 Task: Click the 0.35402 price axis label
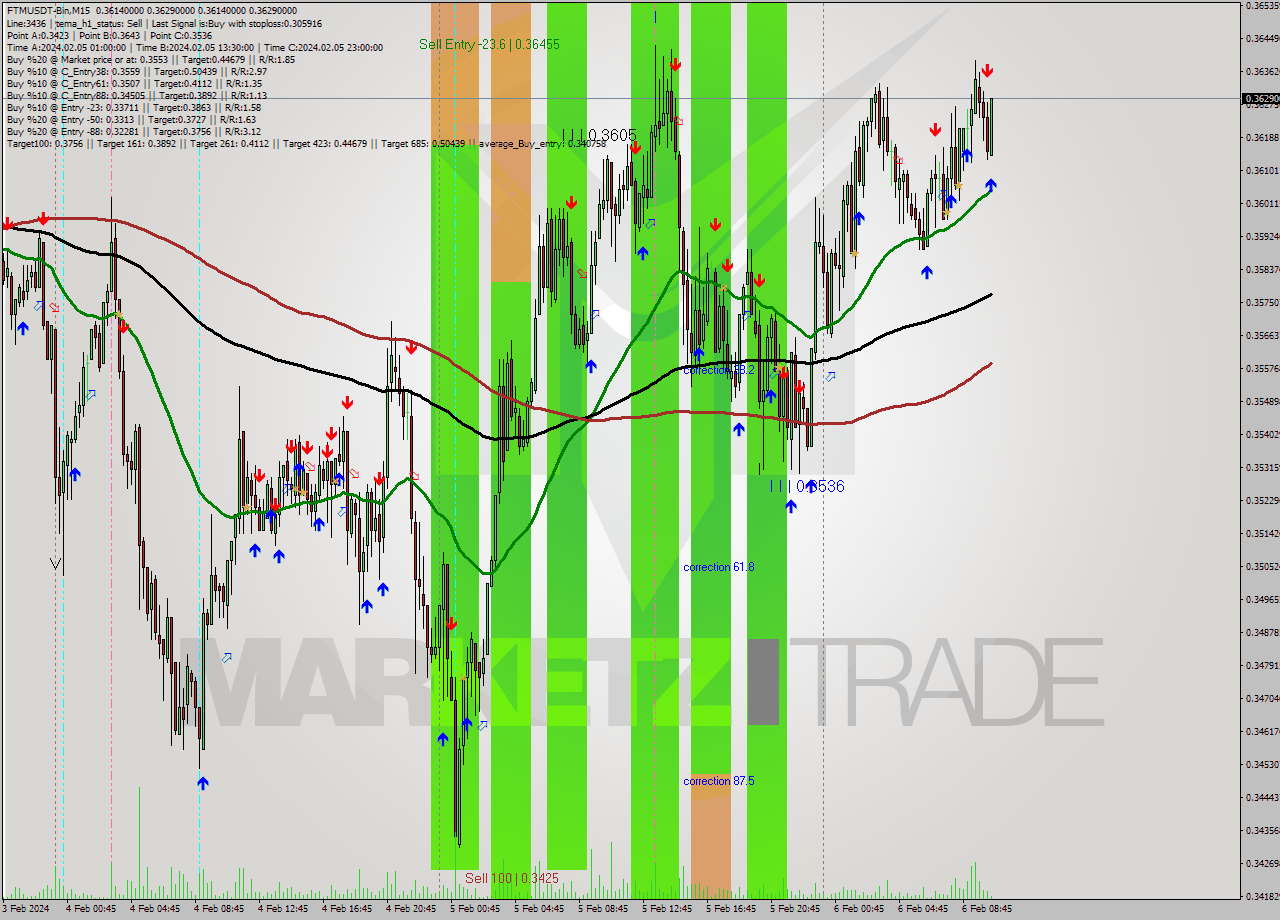tap(1263, 434)
